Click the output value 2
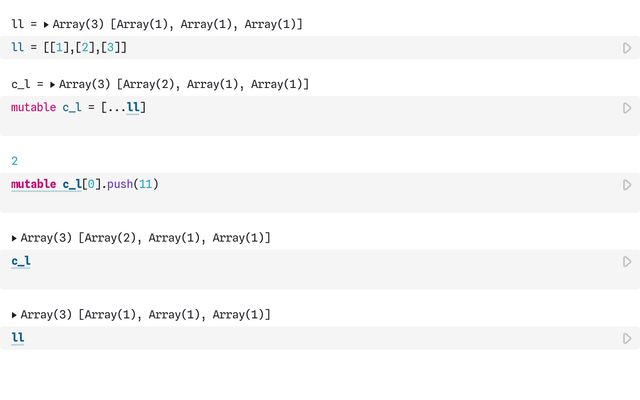Image resolution: width=640 pixels, height=400 pixels. (x=14, y=161)
